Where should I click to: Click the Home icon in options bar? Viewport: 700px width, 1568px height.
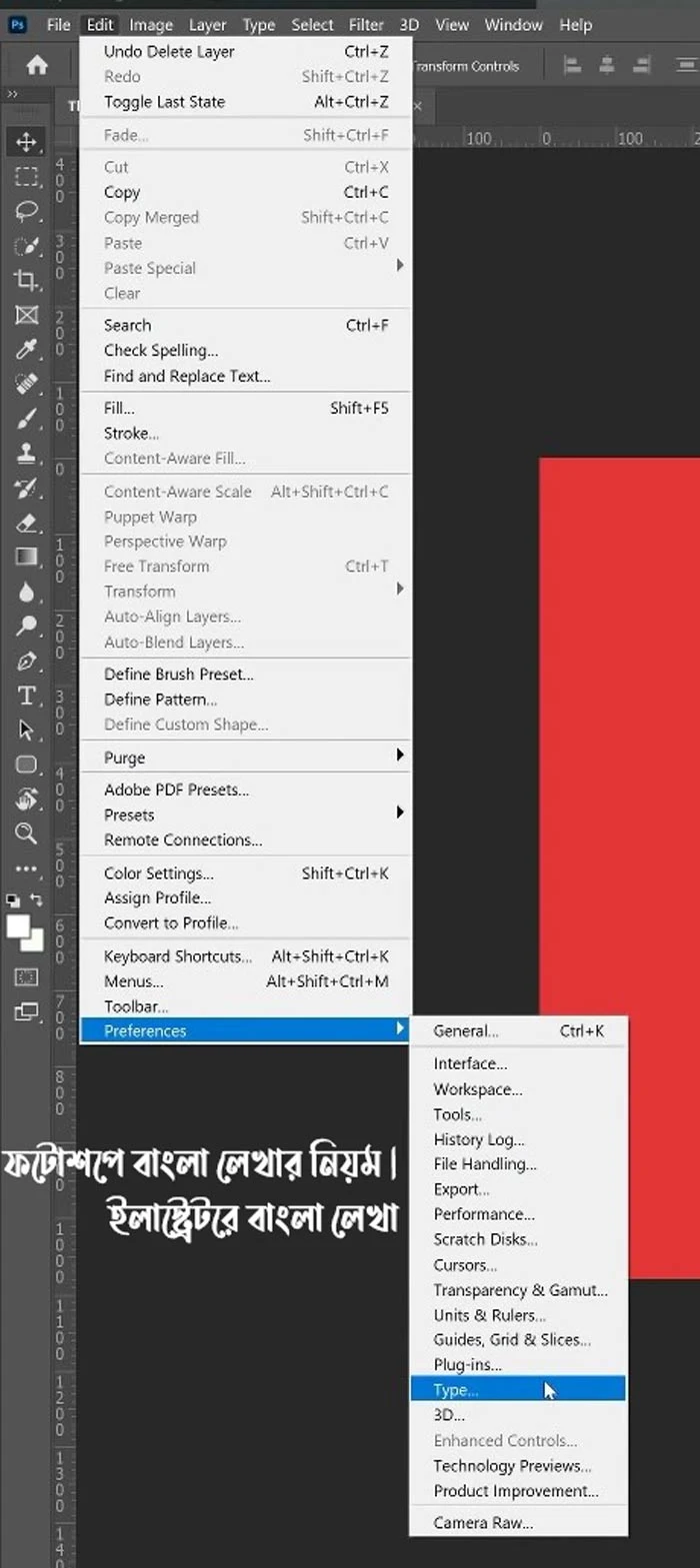tap(37, 66)
